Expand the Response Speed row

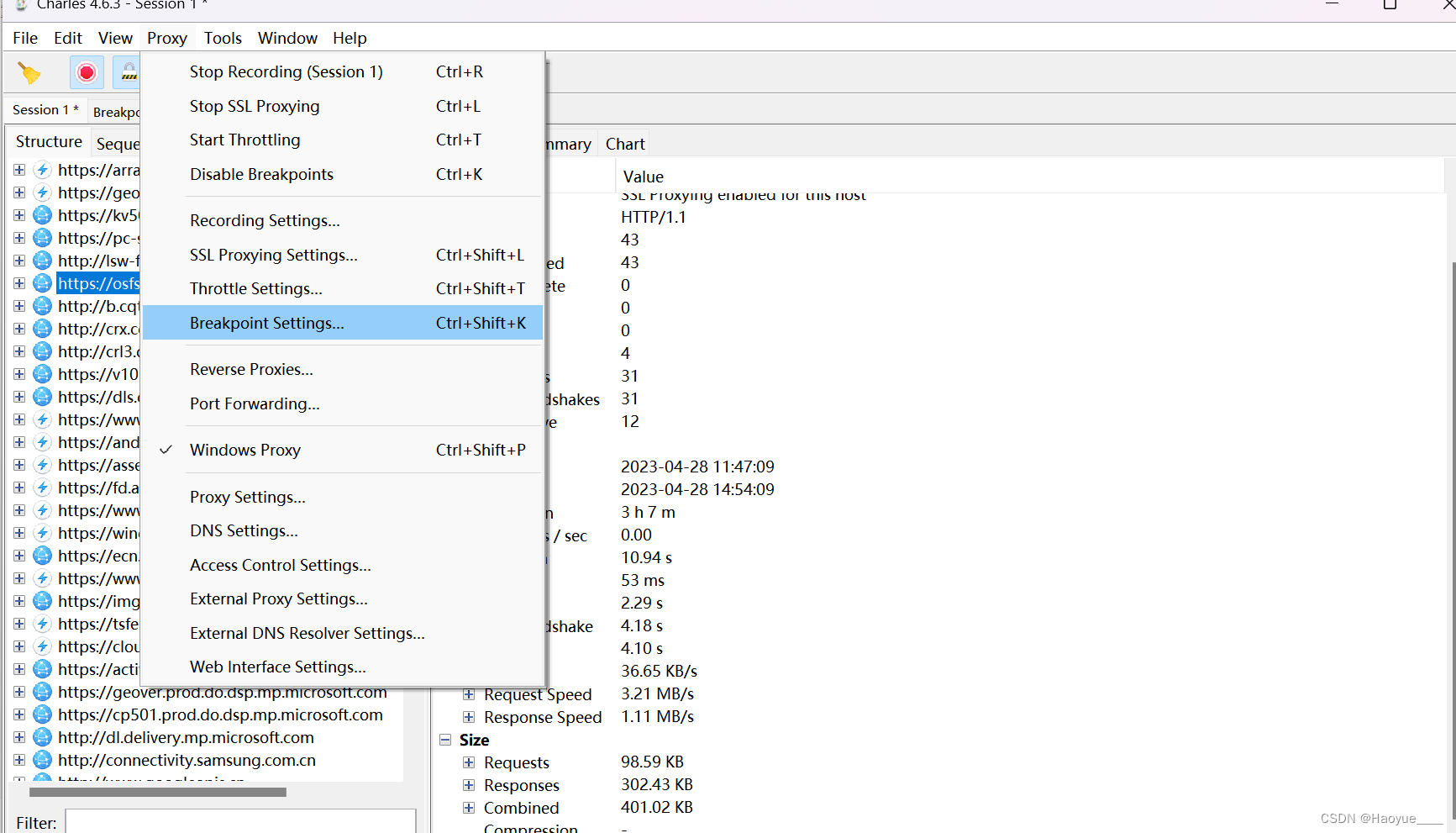(469, 717)
